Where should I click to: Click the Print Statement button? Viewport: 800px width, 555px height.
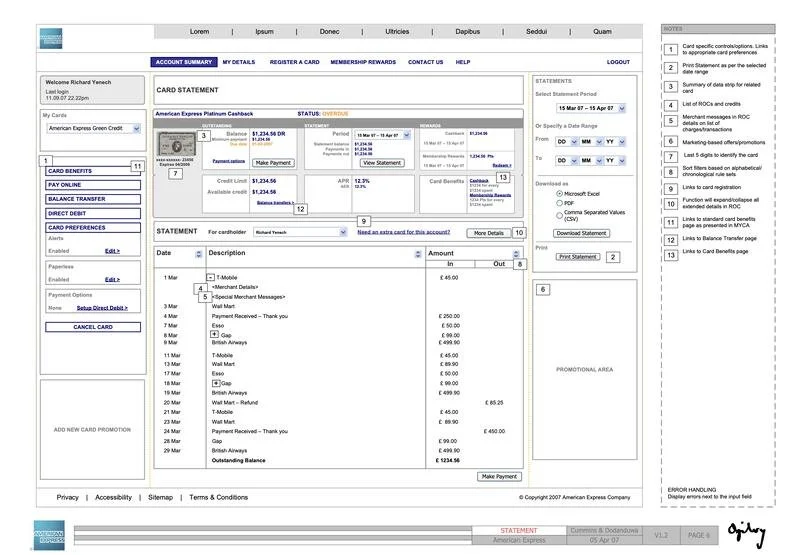click(x=578, y=257)
